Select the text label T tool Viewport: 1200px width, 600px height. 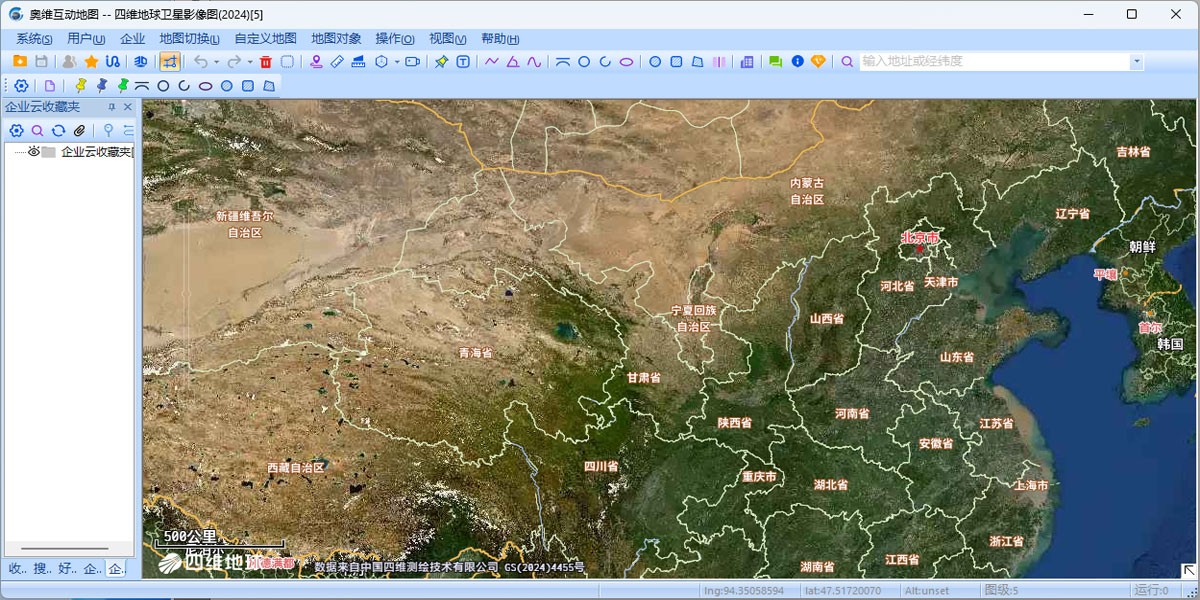464,62
